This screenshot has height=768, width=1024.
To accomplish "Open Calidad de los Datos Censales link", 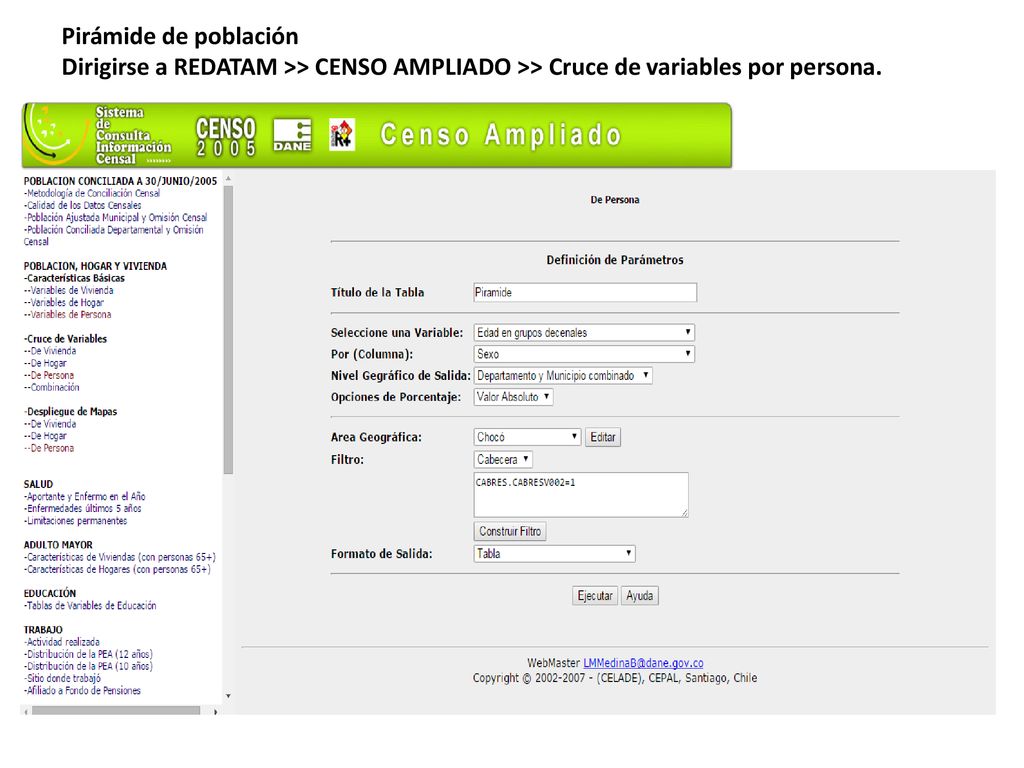I will 83,205.
